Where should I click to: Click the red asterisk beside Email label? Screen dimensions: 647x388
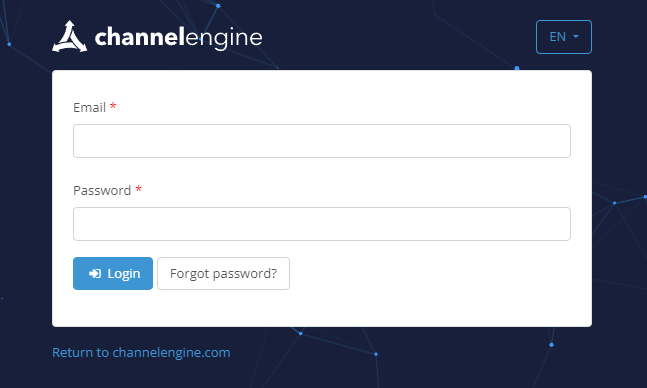click(x=113, y=106)
